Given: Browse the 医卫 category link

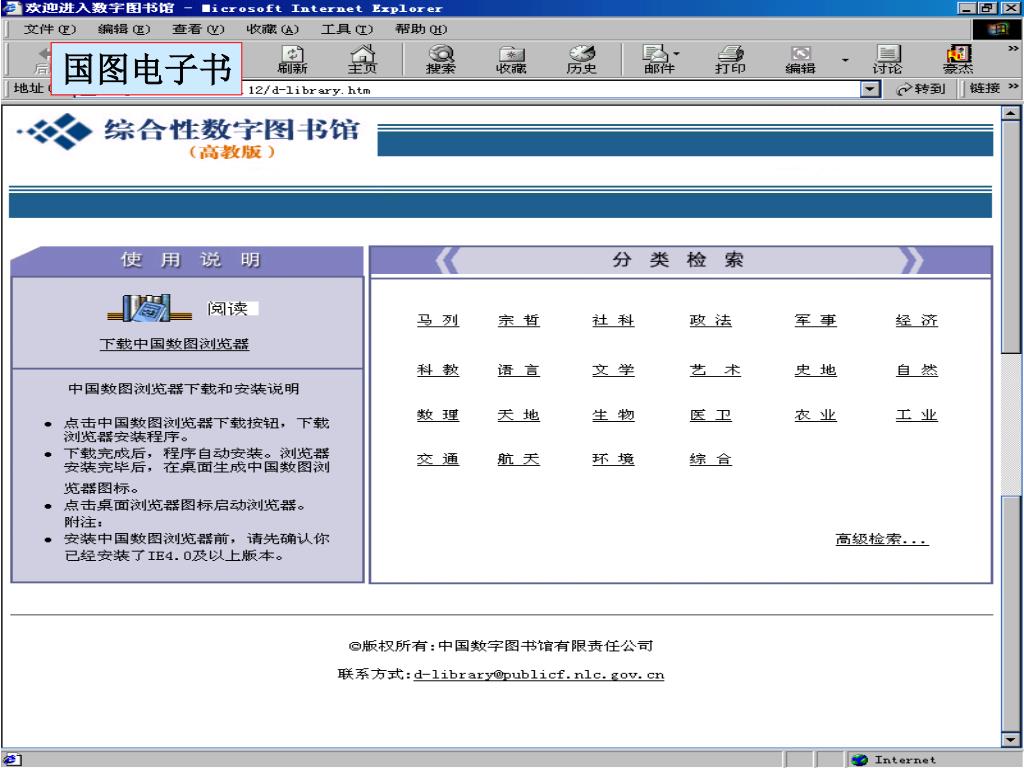Looking at the screenshot, I should point(711,415).
